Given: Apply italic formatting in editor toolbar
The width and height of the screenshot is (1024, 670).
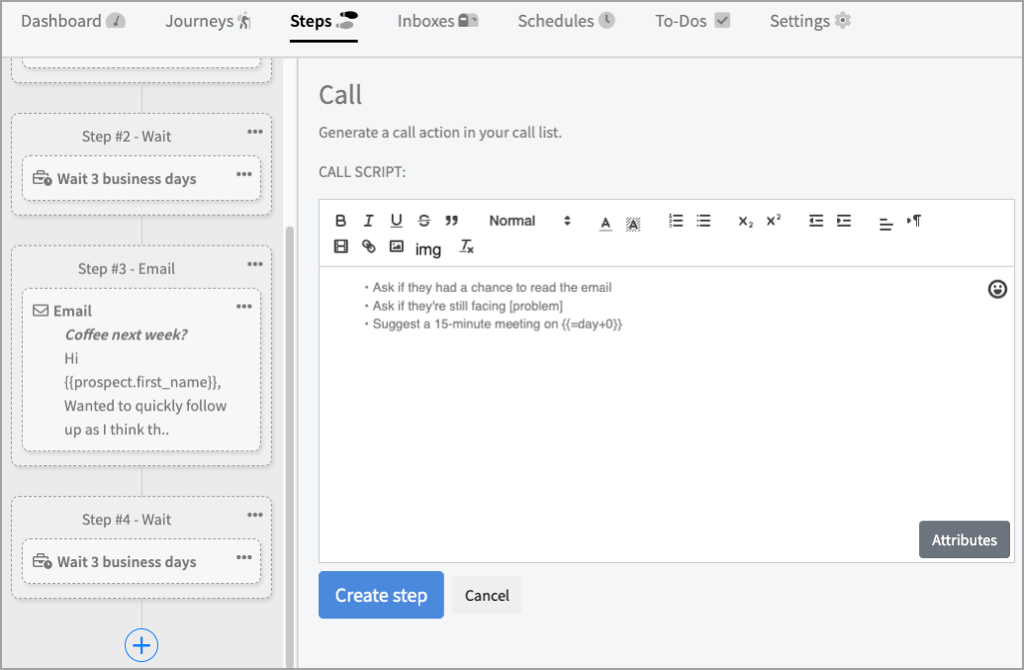Looking at the screenshot, I should [368, 221].
